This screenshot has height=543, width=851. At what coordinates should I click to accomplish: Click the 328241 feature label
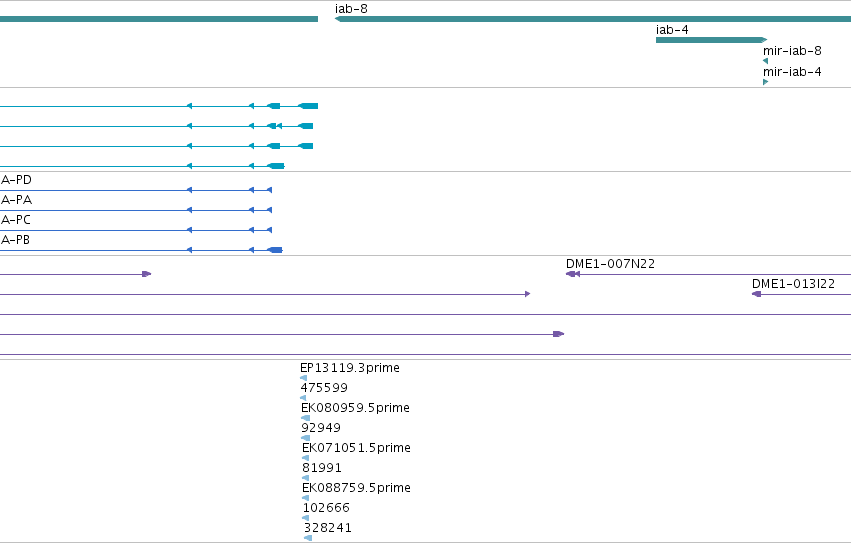pos(327,528)
